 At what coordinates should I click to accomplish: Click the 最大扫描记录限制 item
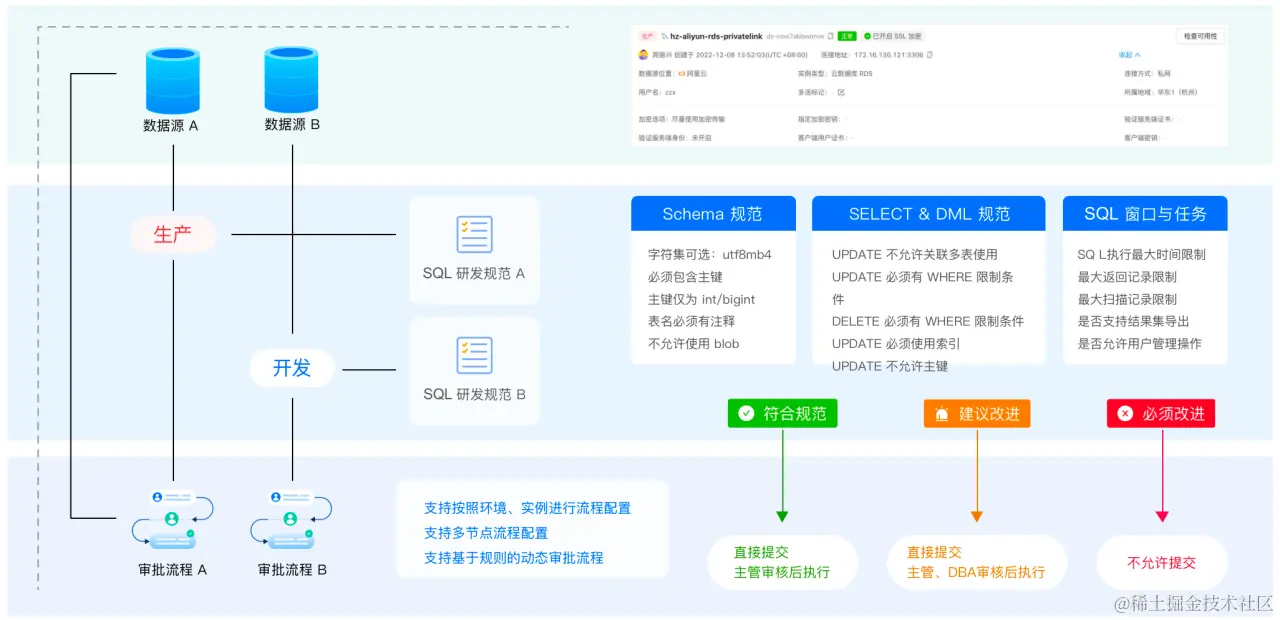point(1127,299)
